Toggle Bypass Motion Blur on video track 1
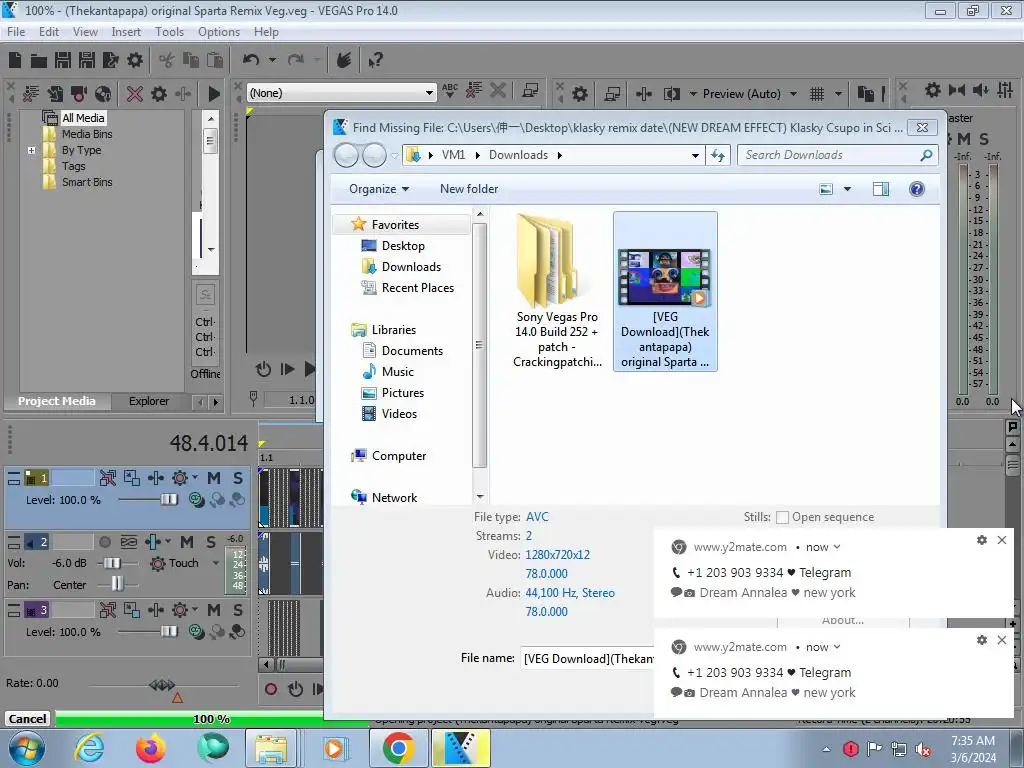The width and height of the screenshot is (1024, 768). [107, 478]
